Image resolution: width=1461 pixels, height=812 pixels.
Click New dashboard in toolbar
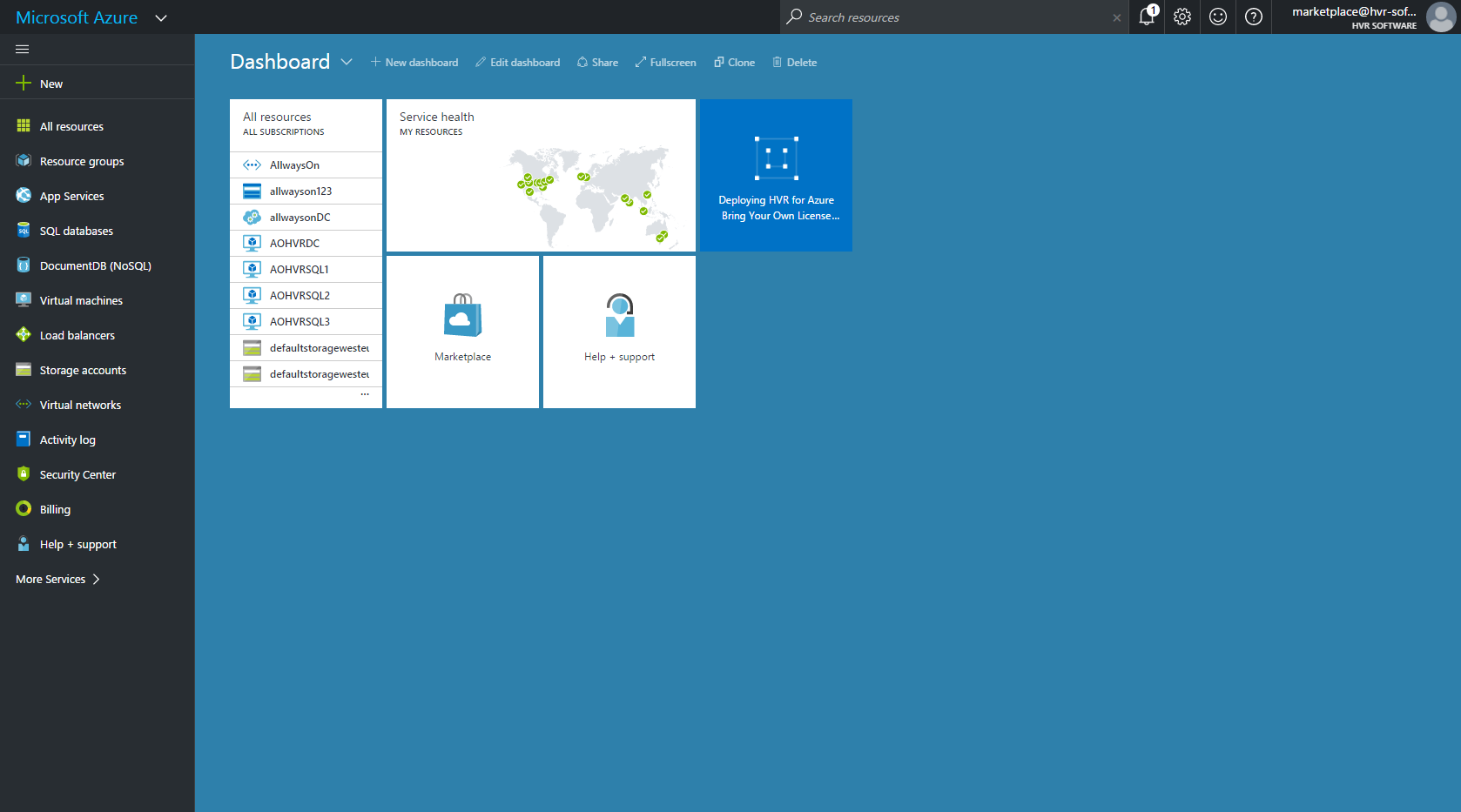(414, 63)
